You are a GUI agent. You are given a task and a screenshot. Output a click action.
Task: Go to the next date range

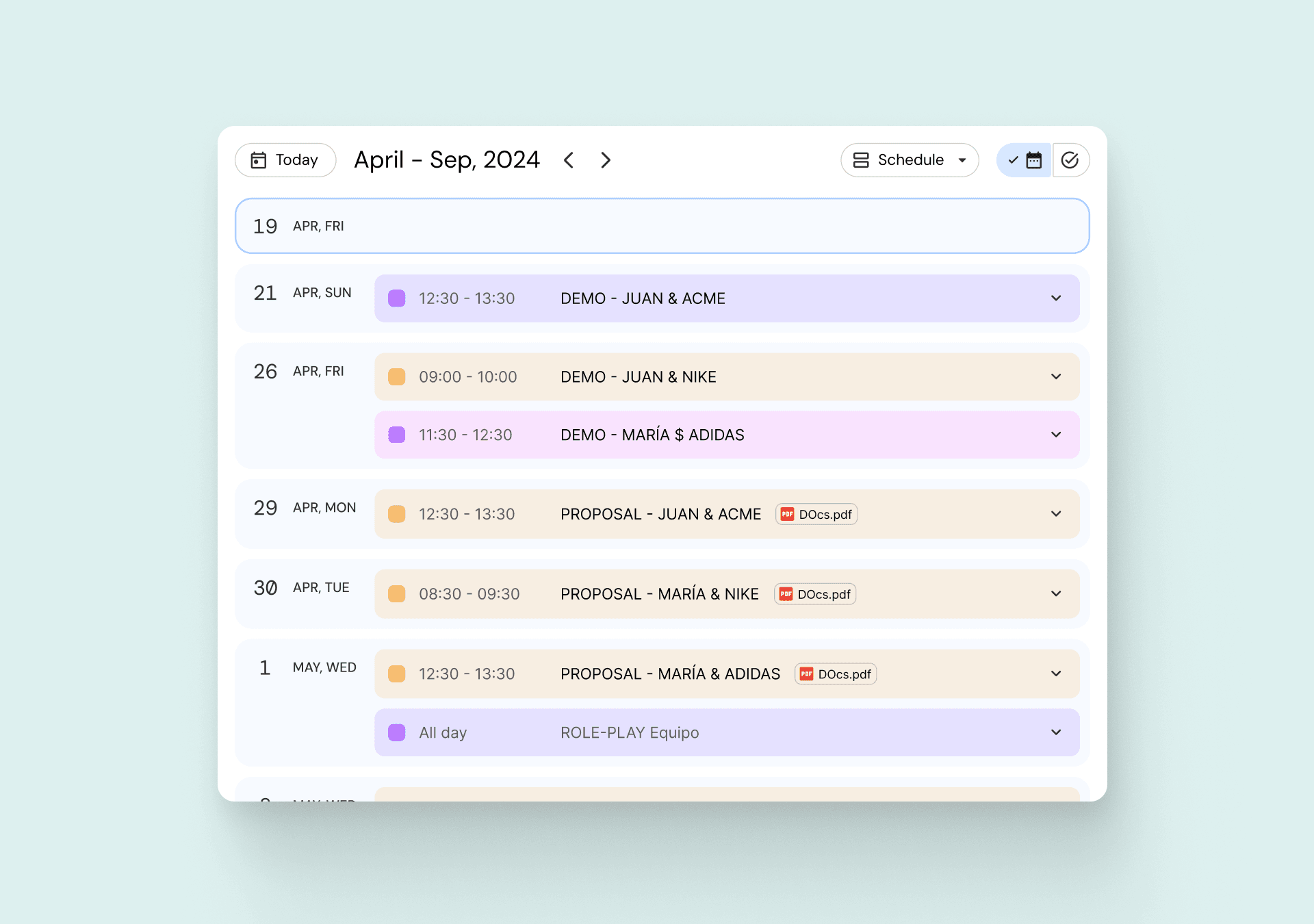tap(606, 160)
